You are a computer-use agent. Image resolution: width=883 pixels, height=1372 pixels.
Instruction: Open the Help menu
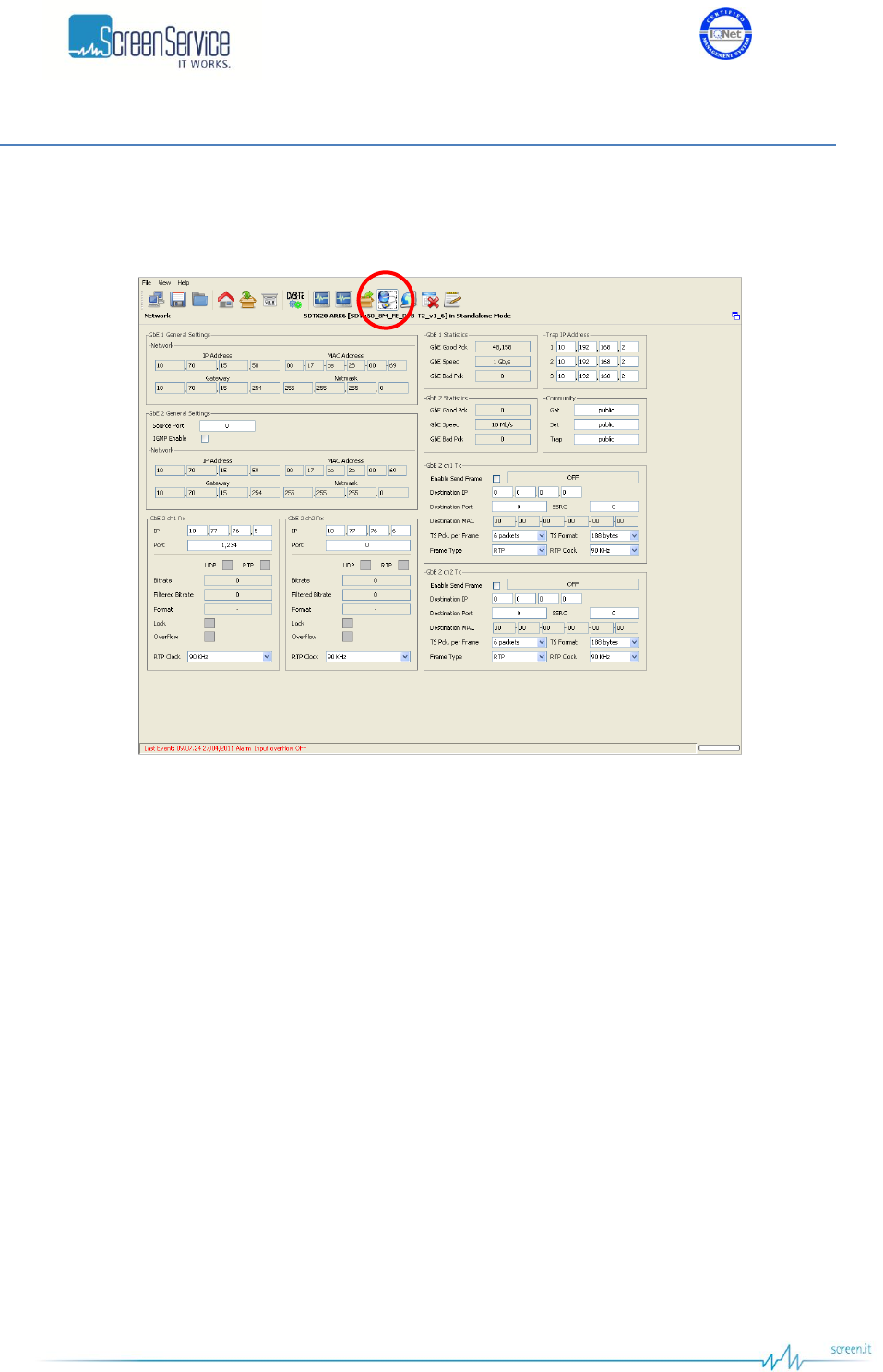[184, 283]
